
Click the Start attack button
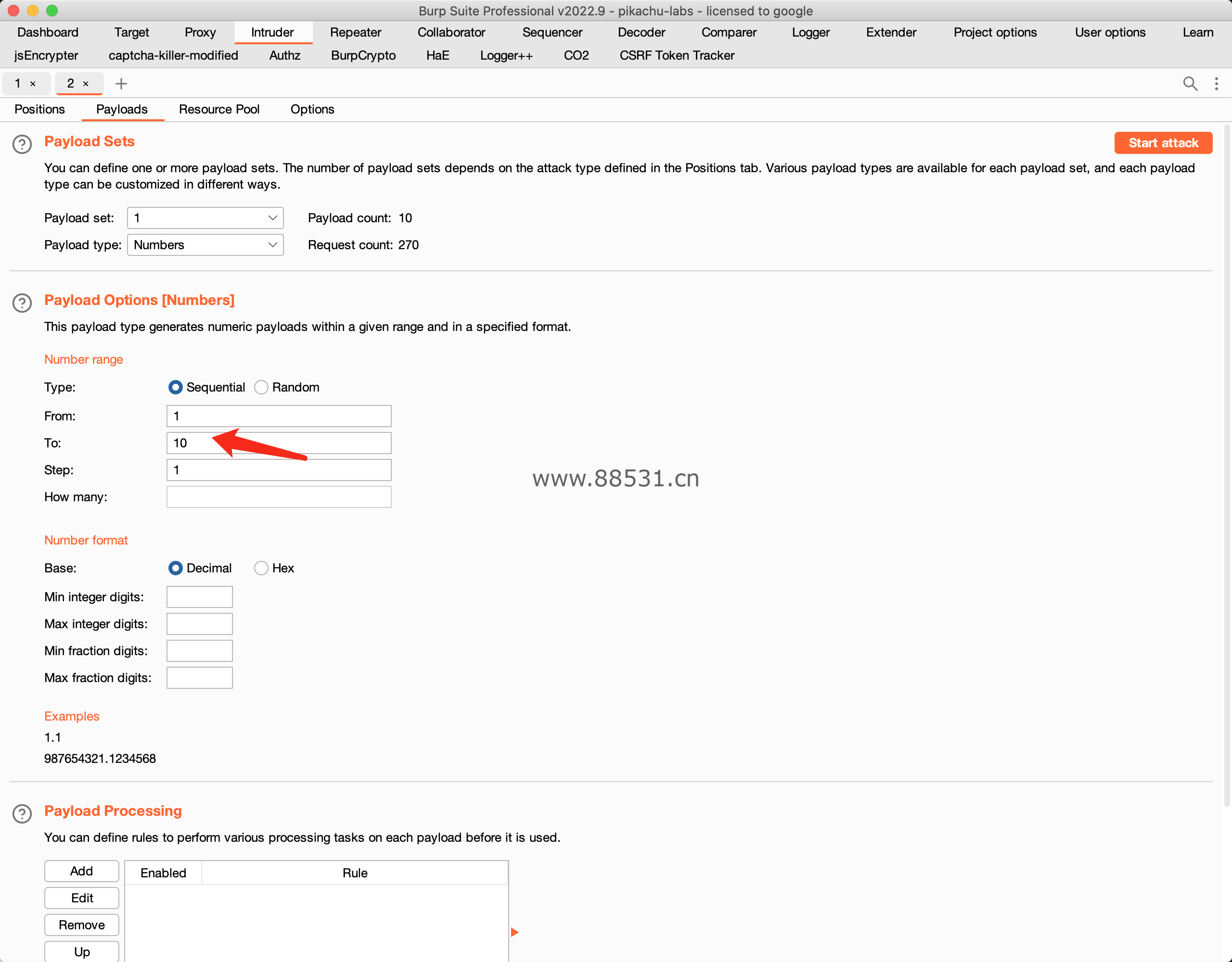(x=1163, y=143)
